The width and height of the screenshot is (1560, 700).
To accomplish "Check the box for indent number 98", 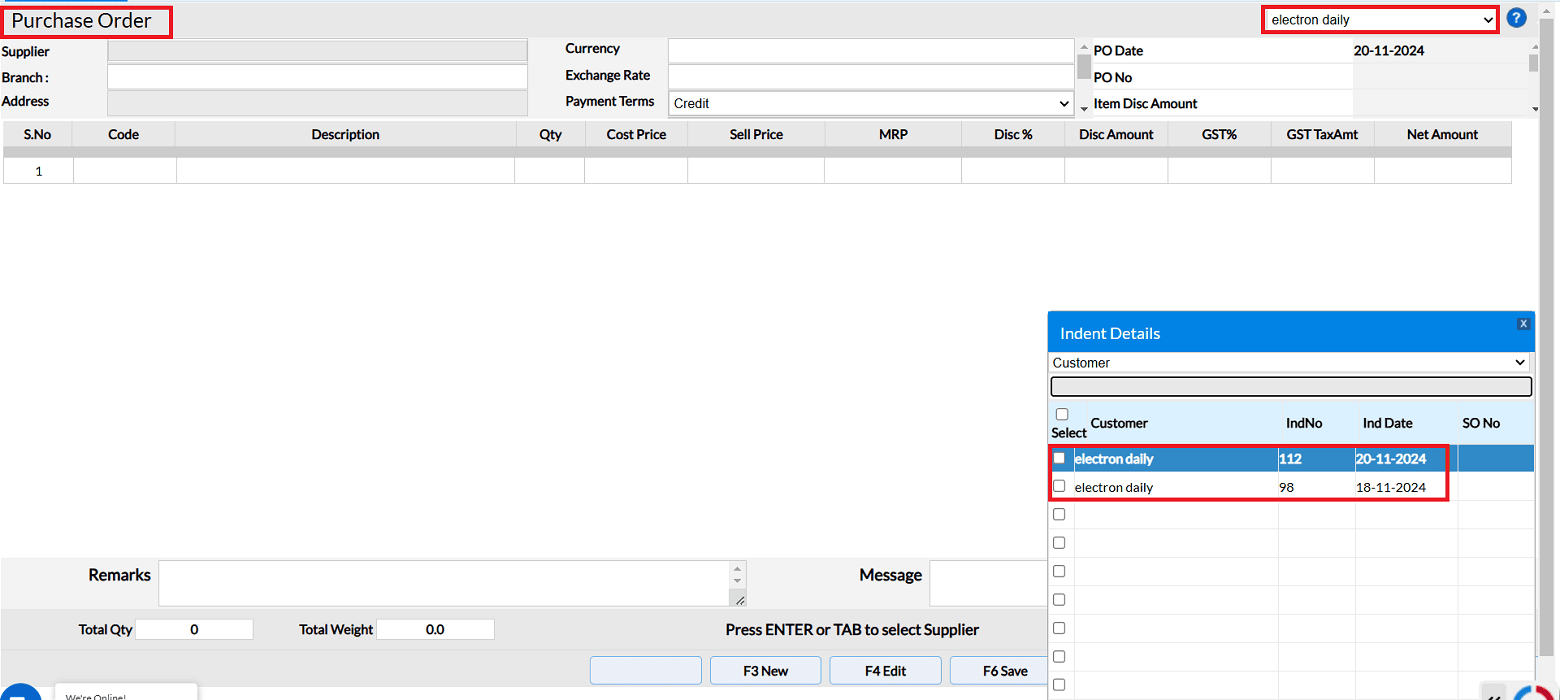I will (x=1059, y=486).
